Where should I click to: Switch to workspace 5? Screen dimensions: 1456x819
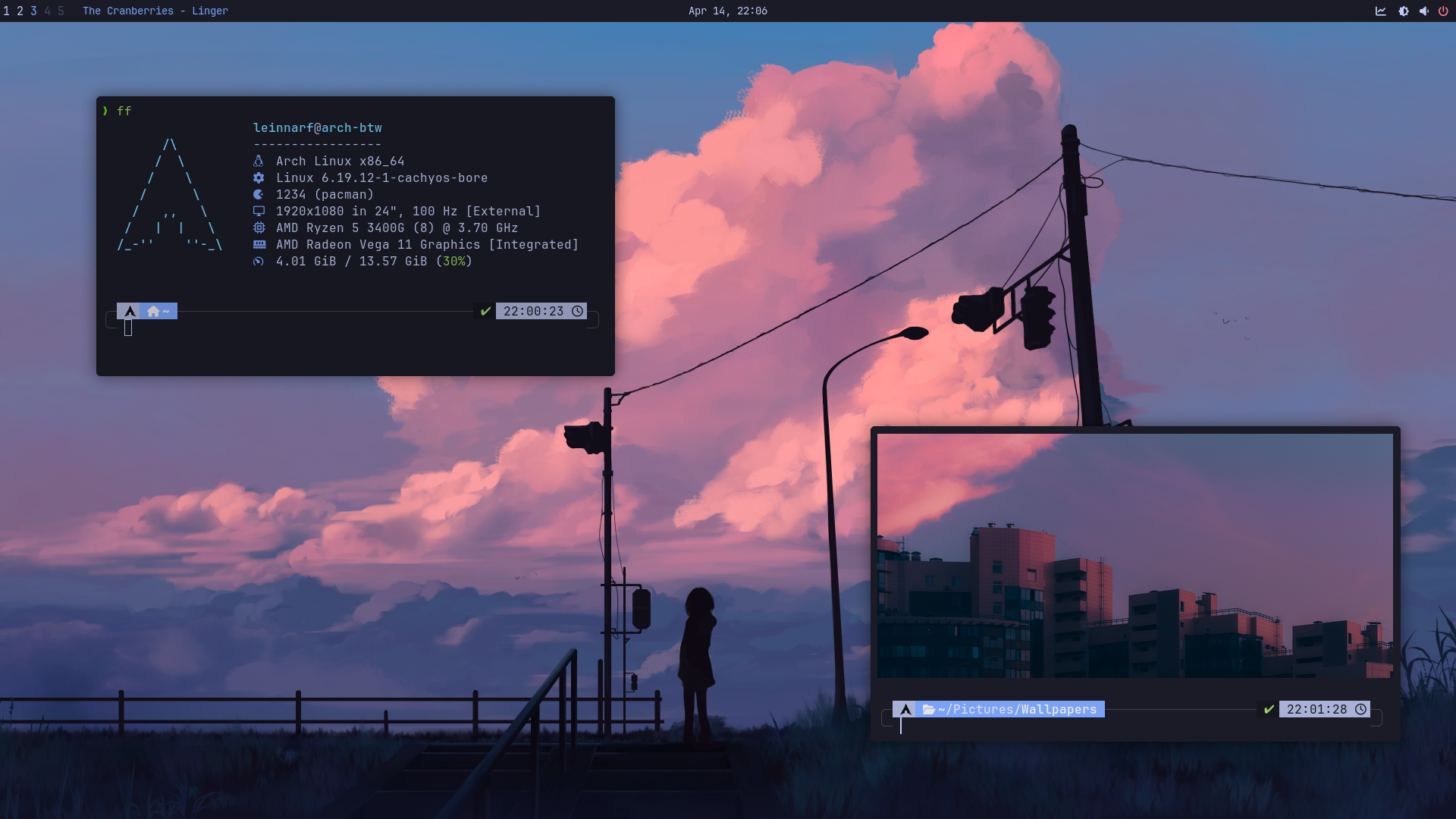tap(61, 11)
